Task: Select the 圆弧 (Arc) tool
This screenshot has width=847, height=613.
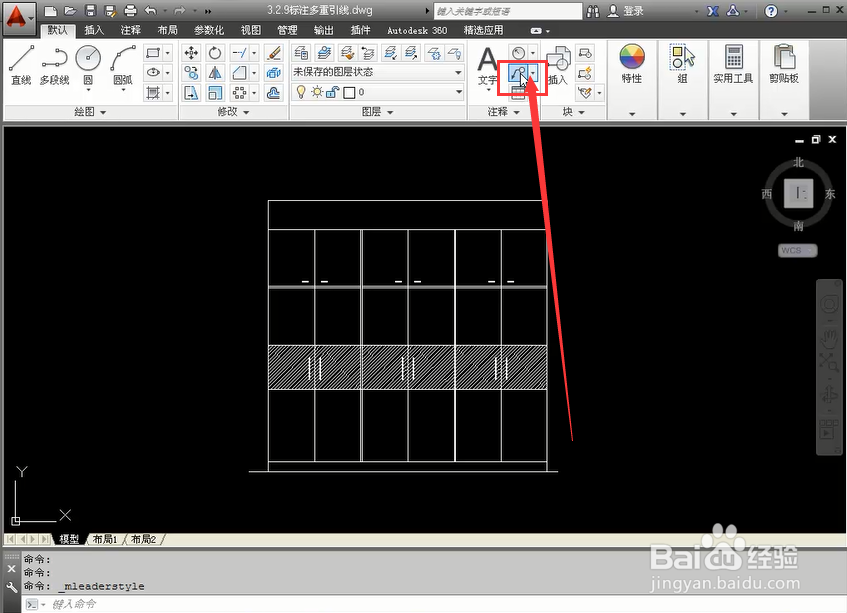Action: coord(123,65)
